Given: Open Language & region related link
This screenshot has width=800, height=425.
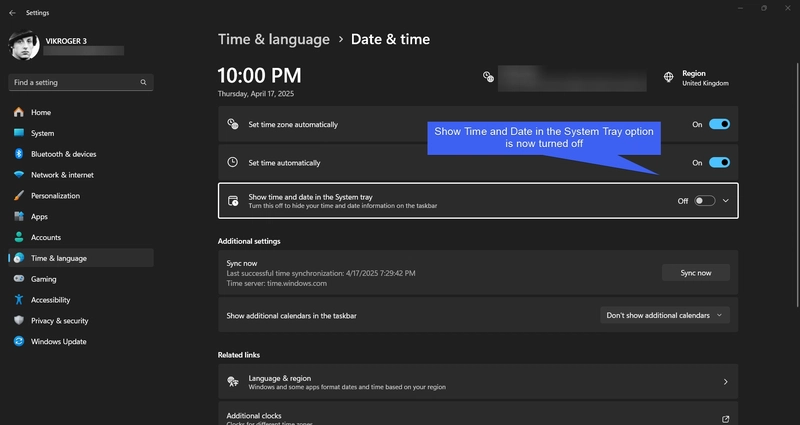Looking at the screenshot, I should [x=477, y=383].
